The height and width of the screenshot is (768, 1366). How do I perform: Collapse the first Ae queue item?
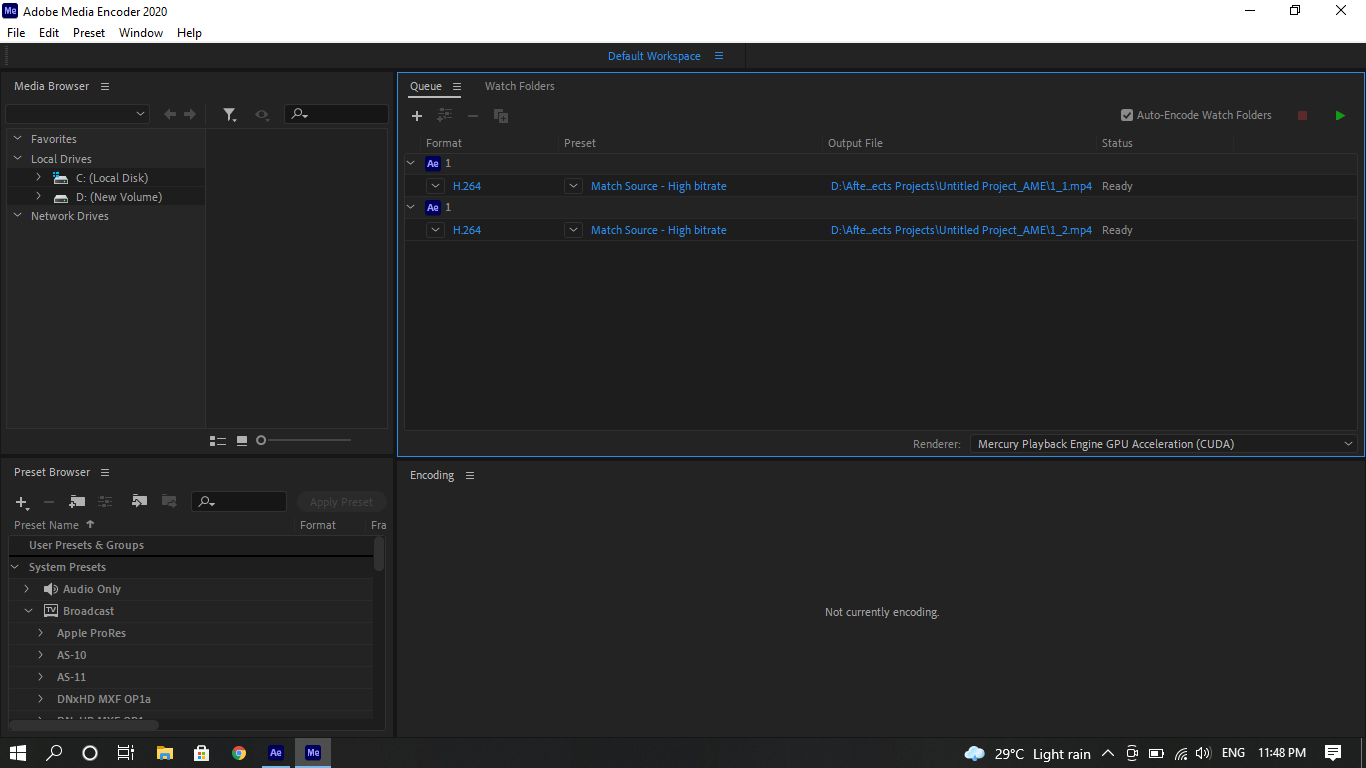click(411, 163)
